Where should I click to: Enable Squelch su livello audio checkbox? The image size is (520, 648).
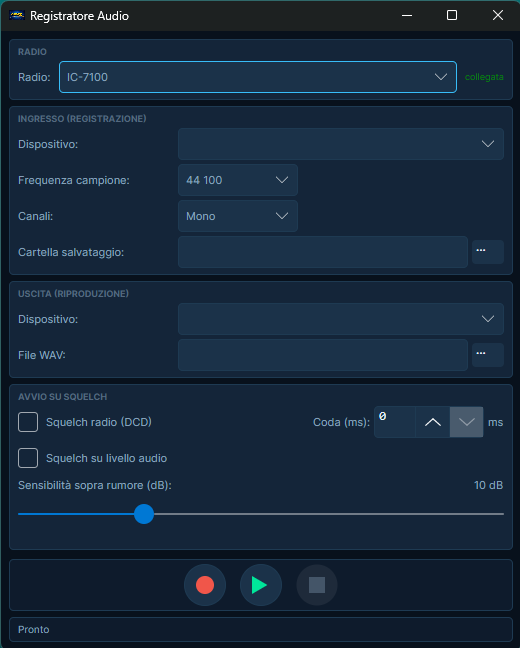28,458
